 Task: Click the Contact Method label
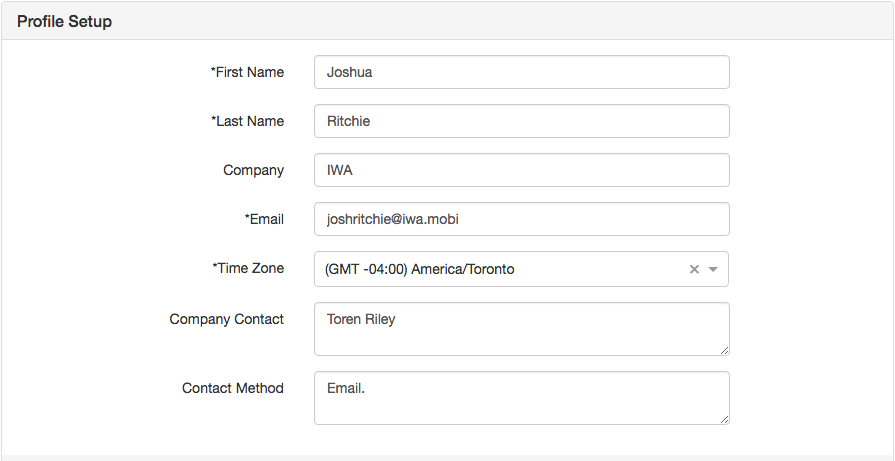pos(233,389)
